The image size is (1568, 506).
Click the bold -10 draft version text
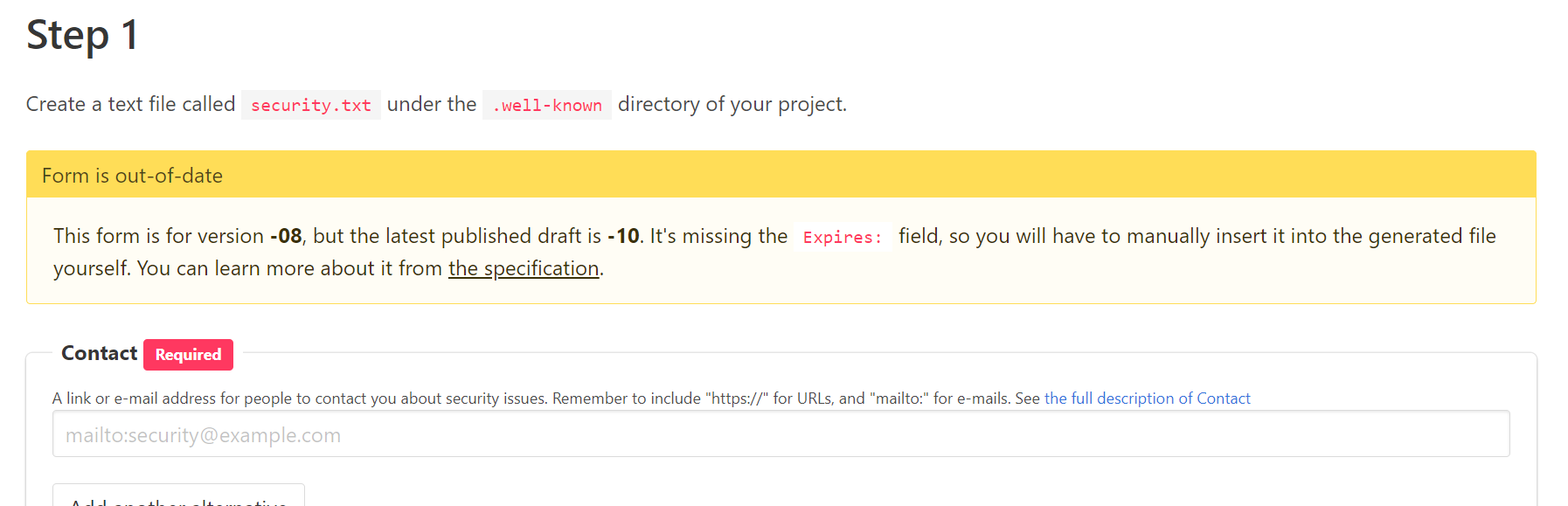tap(623, 236)
